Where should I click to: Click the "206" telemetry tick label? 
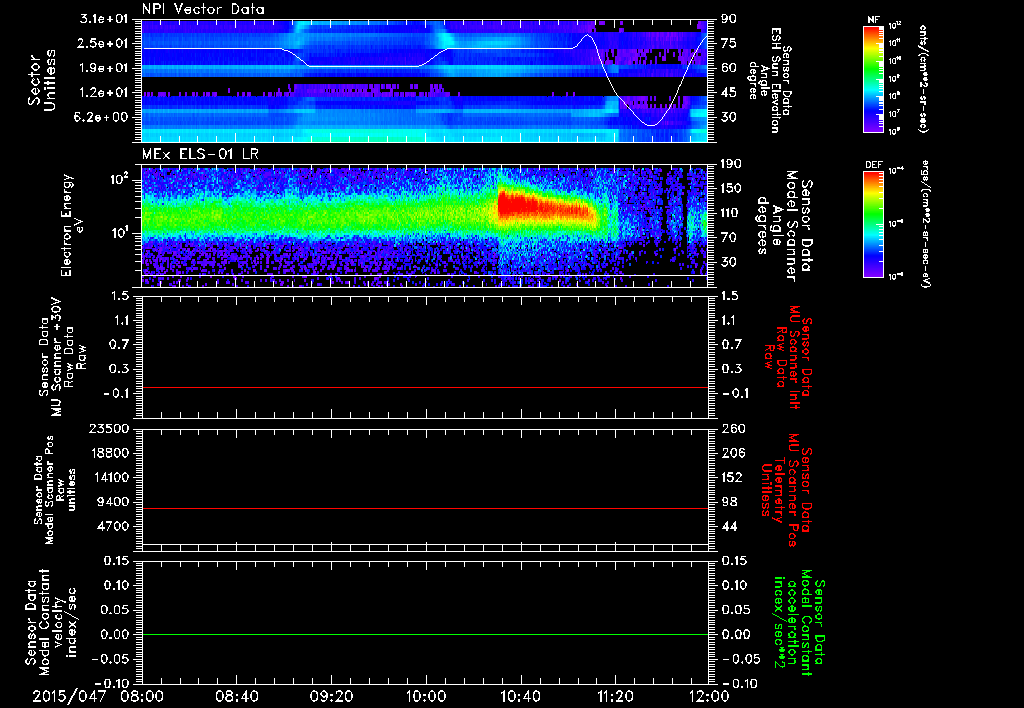(732, 453)
